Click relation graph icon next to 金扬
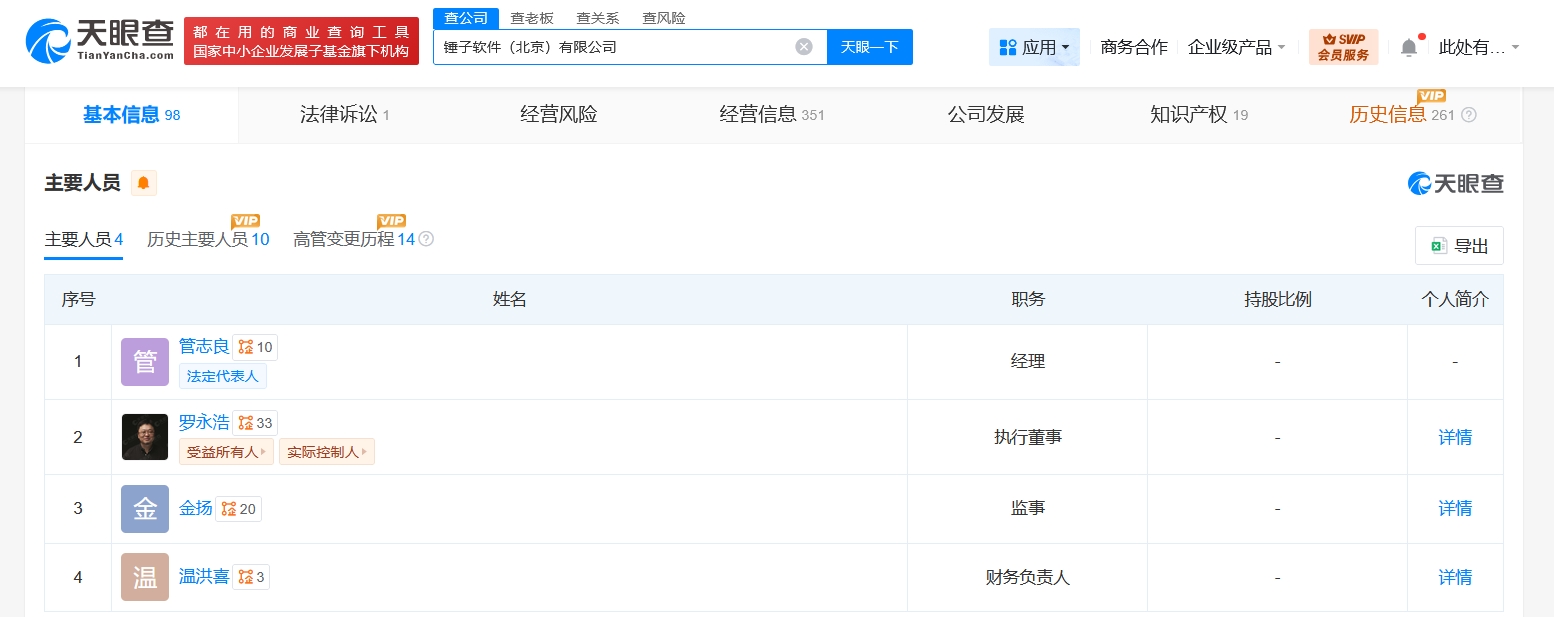1554x617 pixels. pyautogui.click(x=228, y=509)
